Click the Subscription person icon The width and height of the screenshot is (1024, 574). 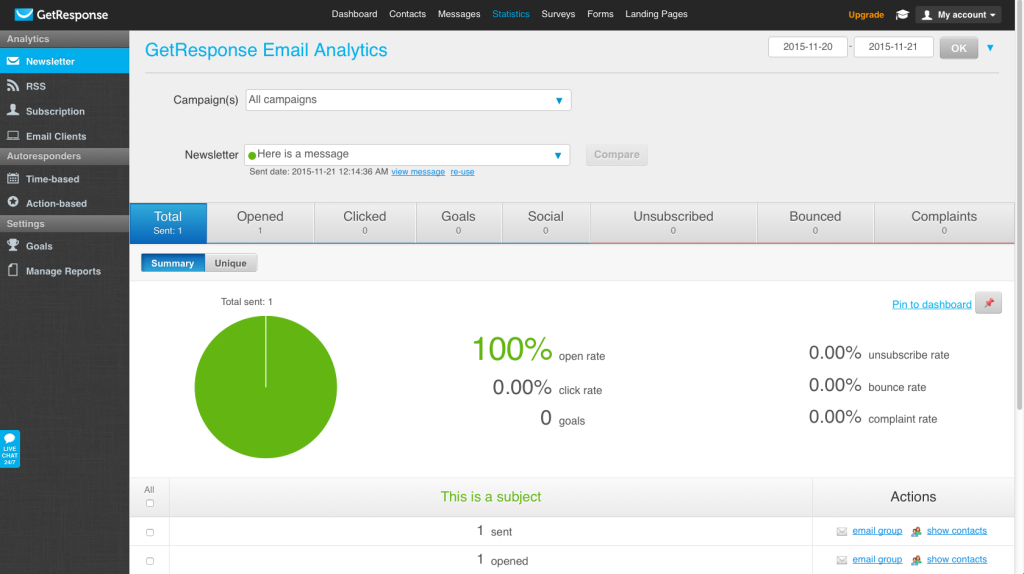[13, 110]
